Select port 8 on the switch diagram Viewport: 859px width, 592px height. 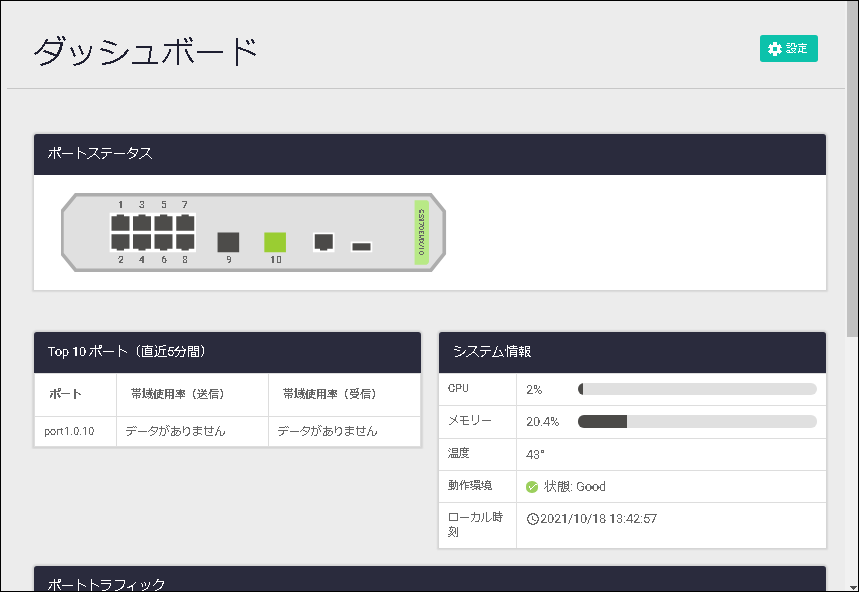tap(185, 241)
